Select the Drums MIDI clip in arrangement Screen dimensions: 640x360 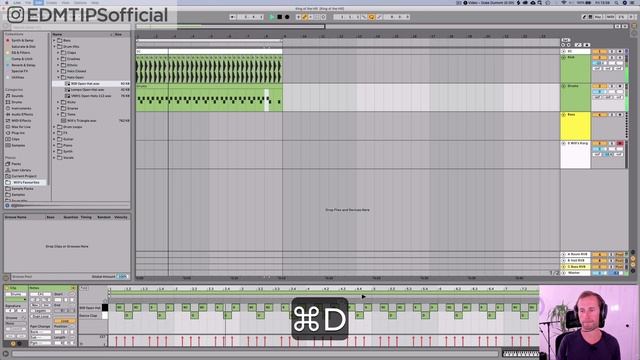[209, 98]
